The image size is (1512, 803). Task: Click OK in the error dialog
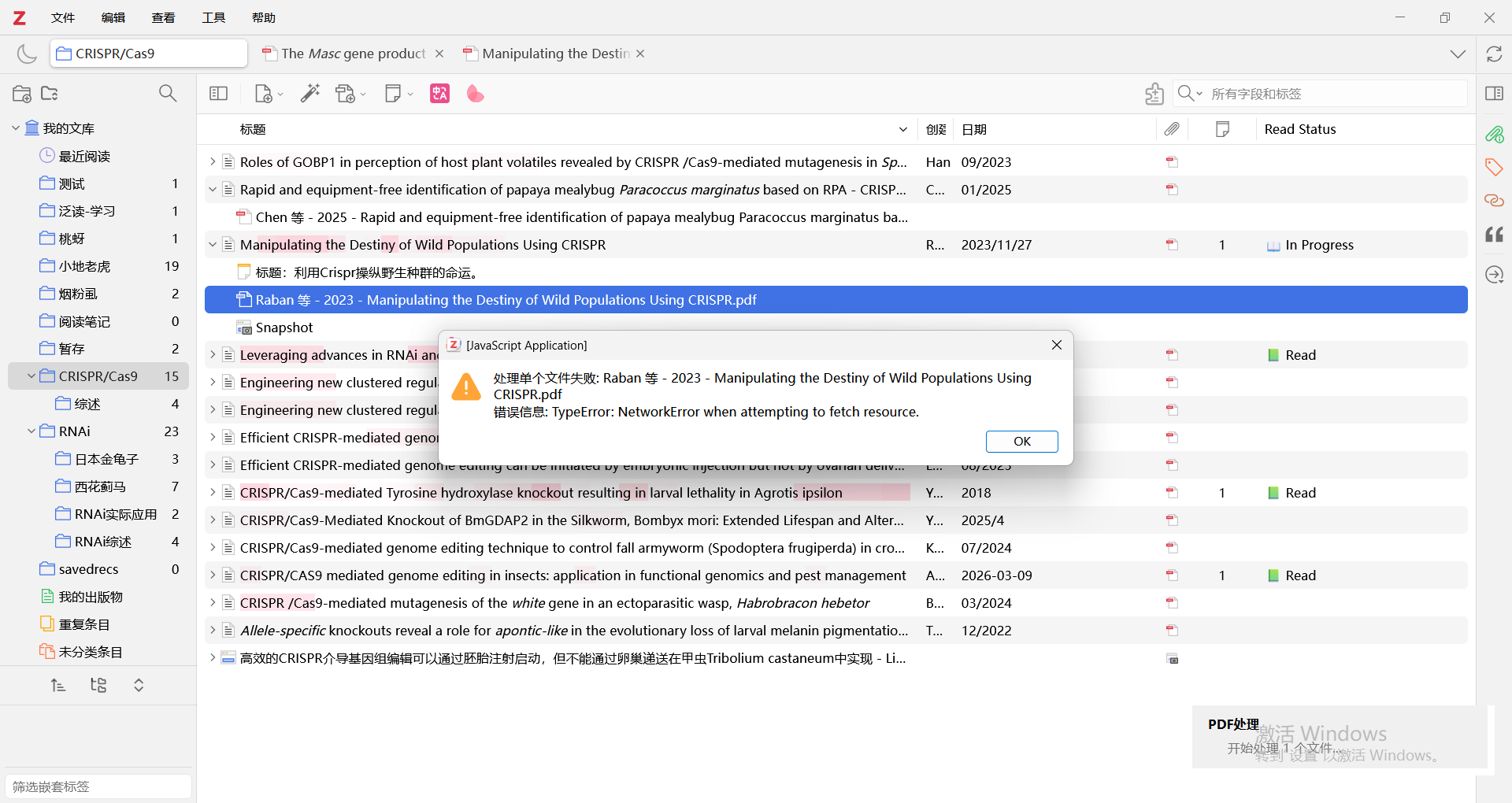[1021, 441]
